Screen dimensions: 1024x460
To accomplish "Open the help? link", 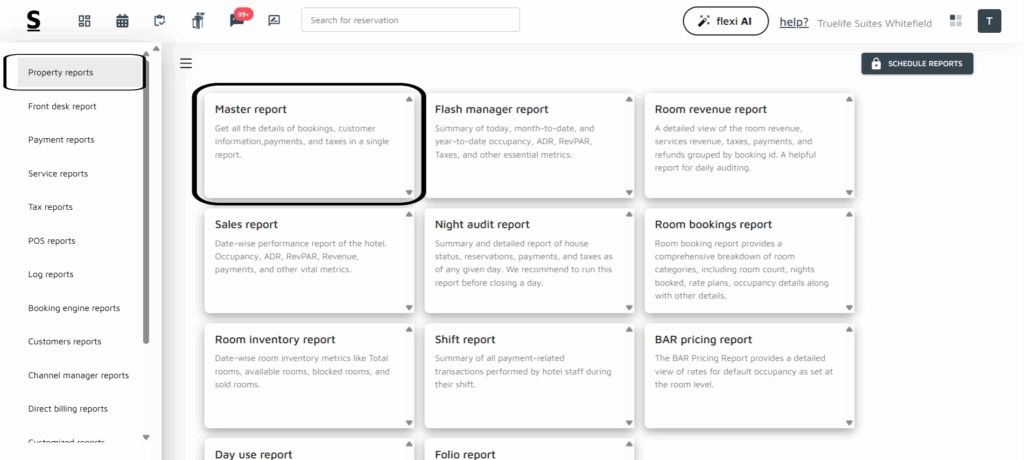I will tap(794, 22).
